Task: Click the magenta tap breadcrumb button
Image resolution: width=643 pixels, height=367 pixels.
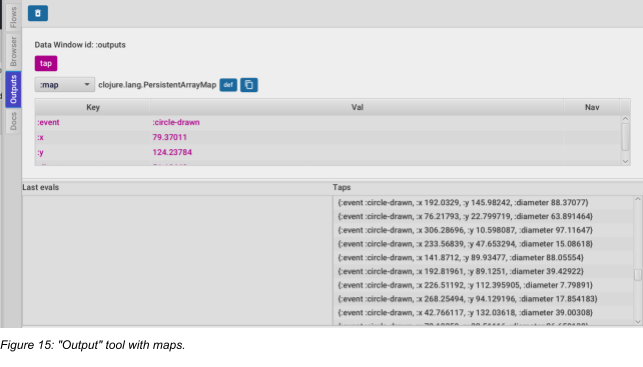Action: (46, 64)
